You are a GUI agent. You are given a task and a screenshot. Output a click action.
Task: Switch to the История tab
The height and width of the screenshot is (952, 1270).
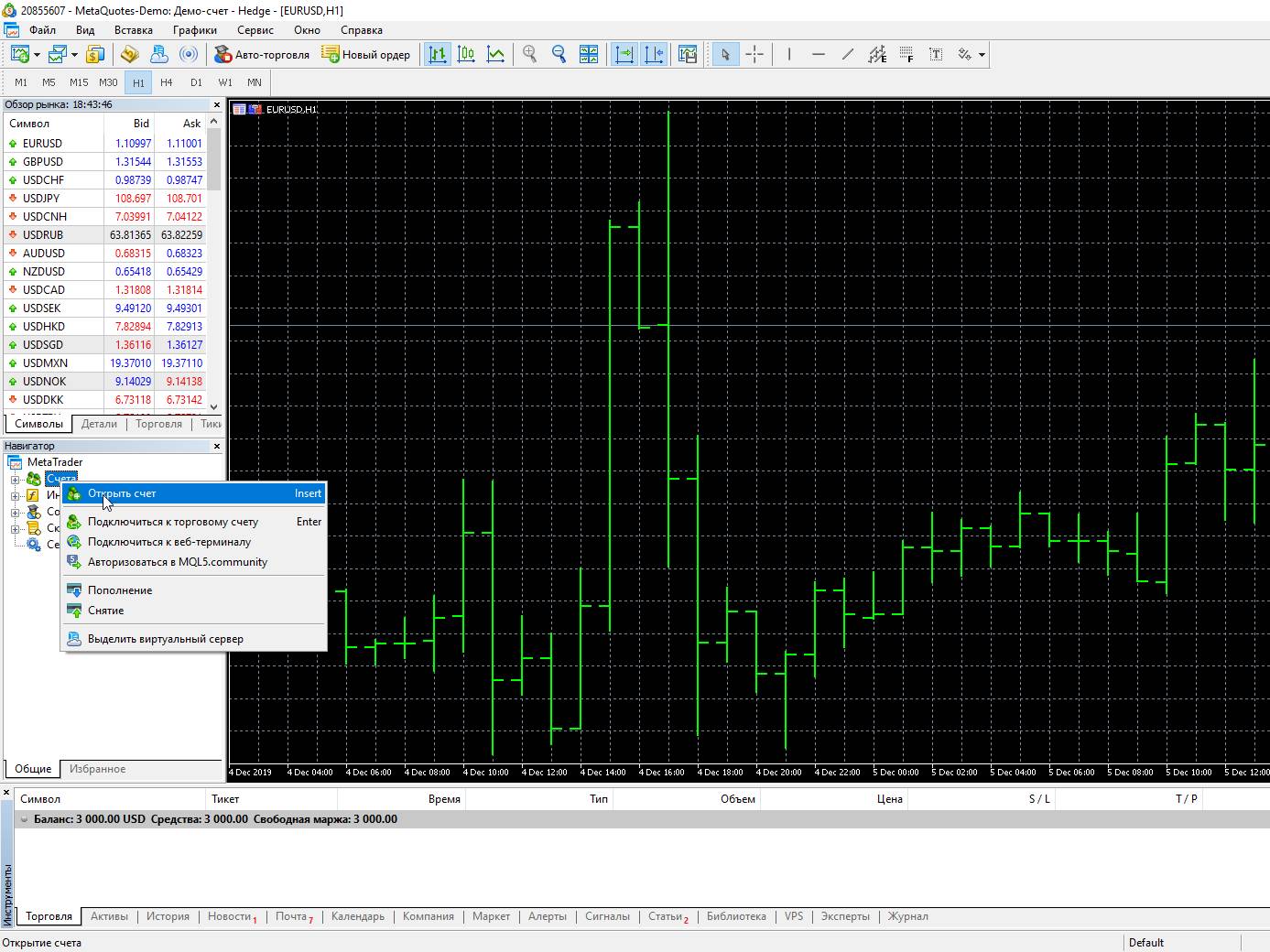tap(168, 916)
